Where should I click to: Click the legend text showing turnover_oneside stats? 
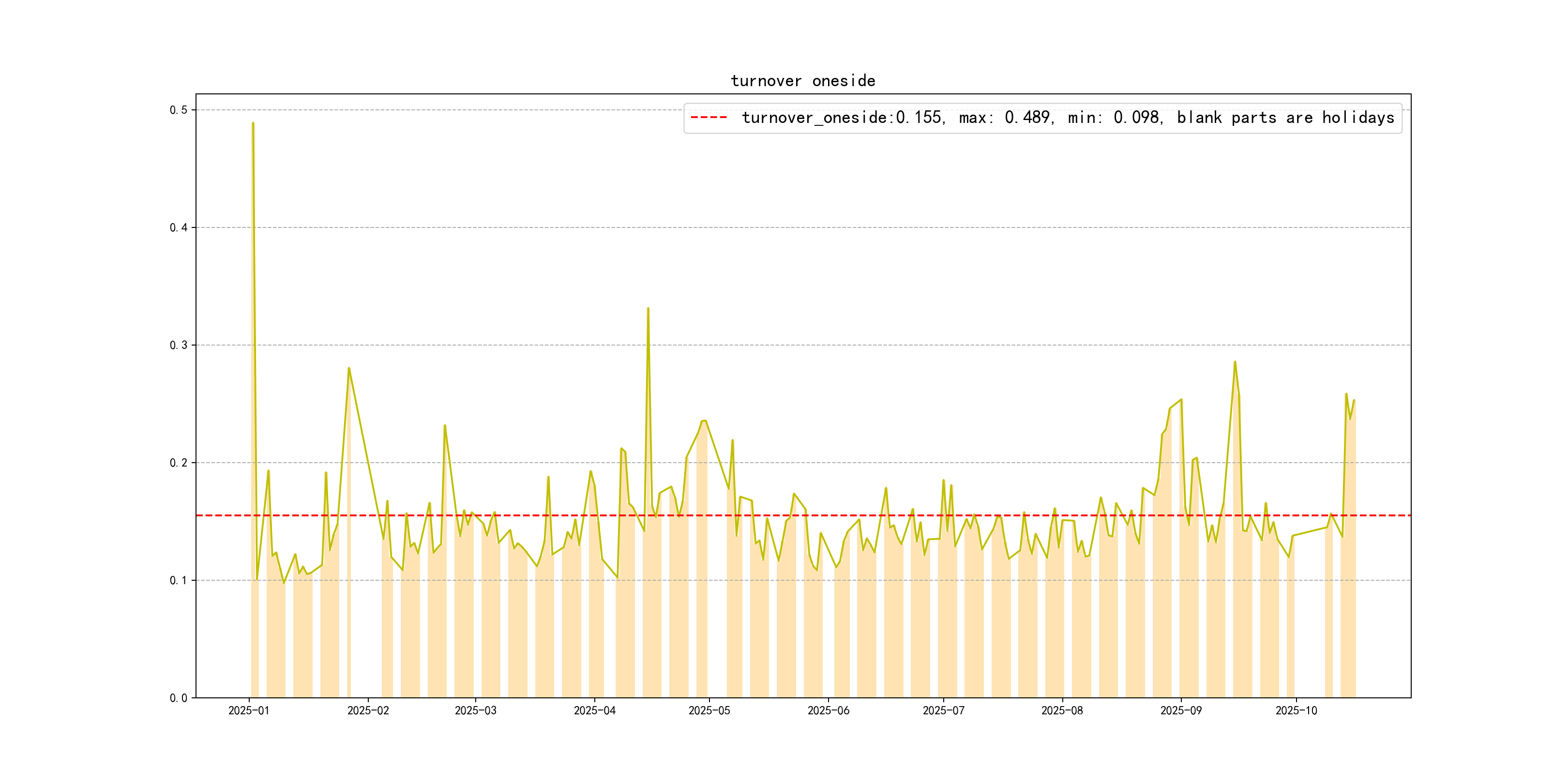(x=1068, y=118)
